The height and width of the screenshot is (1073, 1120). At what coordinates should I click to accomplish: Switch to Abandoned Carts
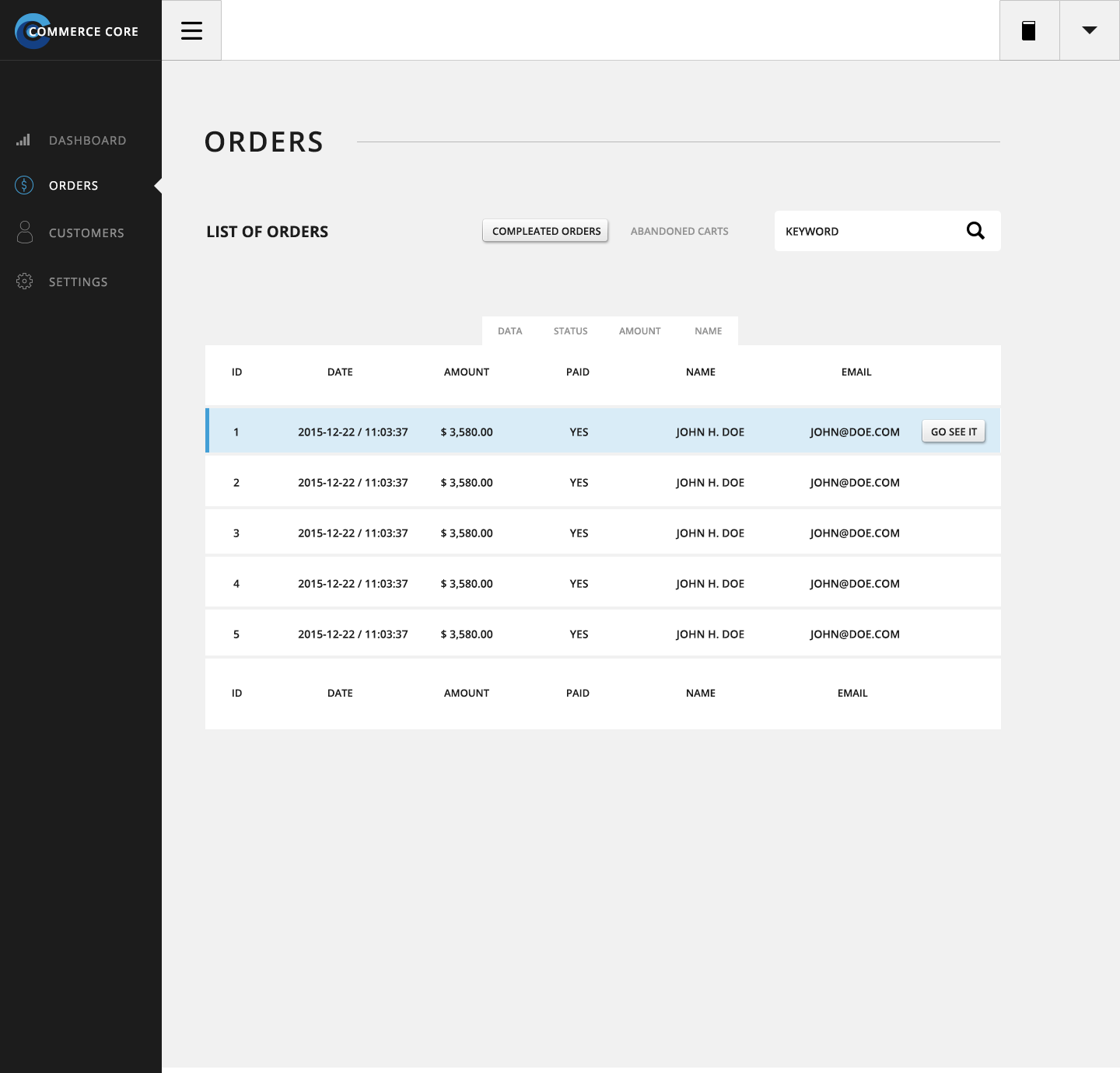tap(679, 231)
